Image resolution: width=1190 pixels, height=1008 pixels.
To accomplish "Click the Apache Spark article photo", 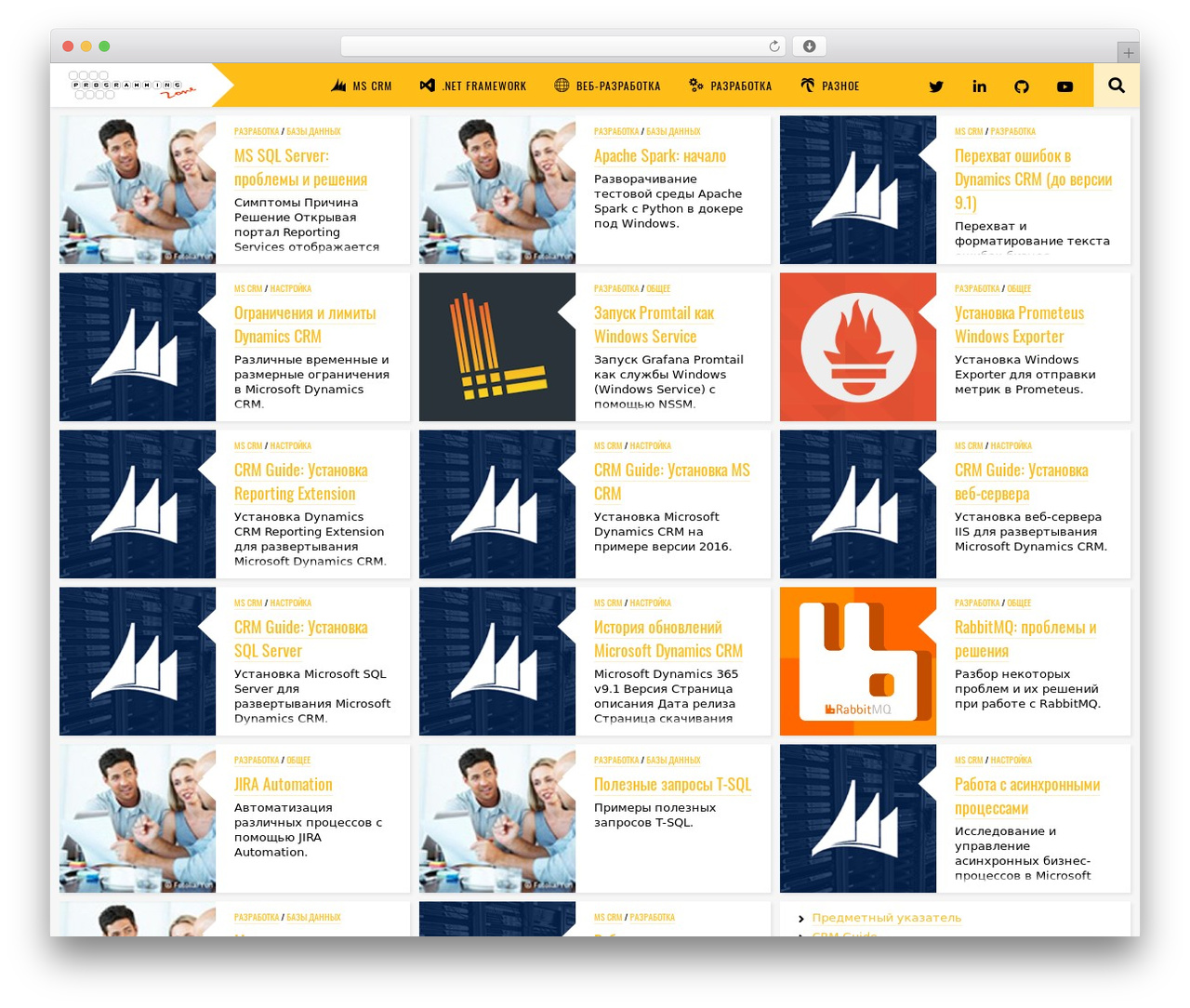I will (x=497, y=190).
